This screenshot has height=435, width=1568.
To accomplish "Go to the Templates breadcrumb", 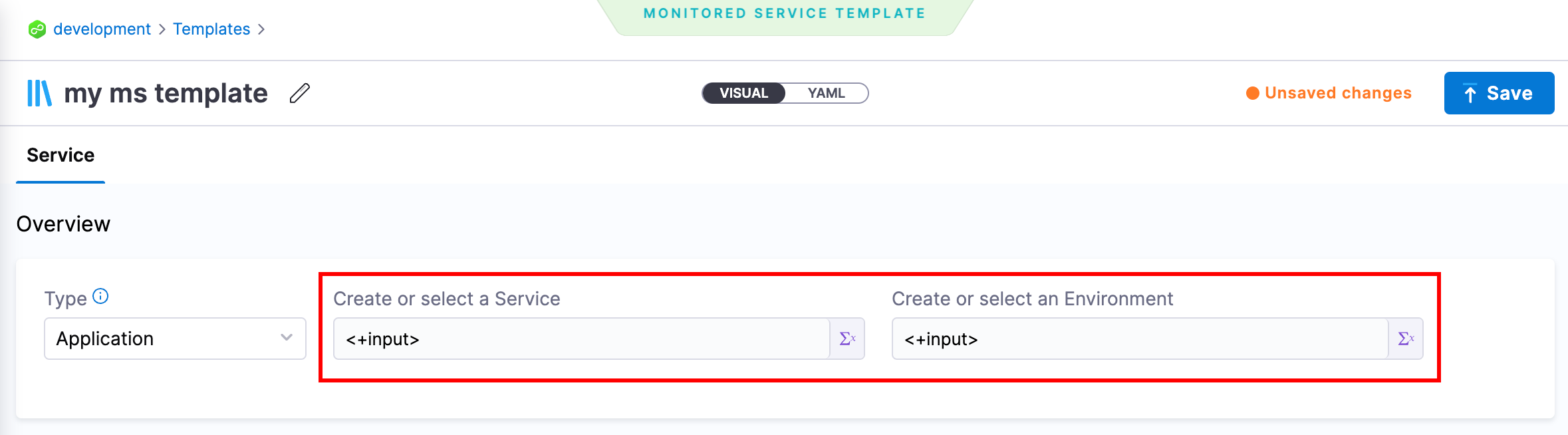I will click(x=211, y=29).
